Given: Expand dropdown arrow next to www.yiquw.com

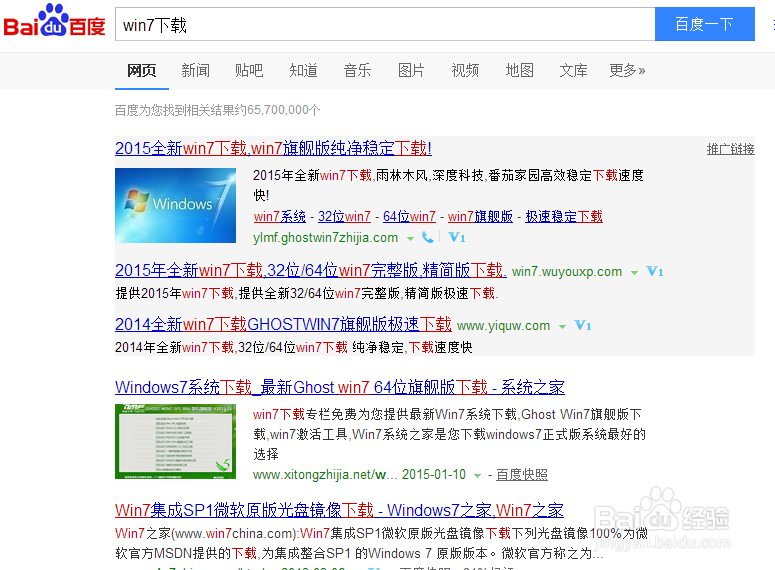Looking at the screenshot, I should [562, 326].
